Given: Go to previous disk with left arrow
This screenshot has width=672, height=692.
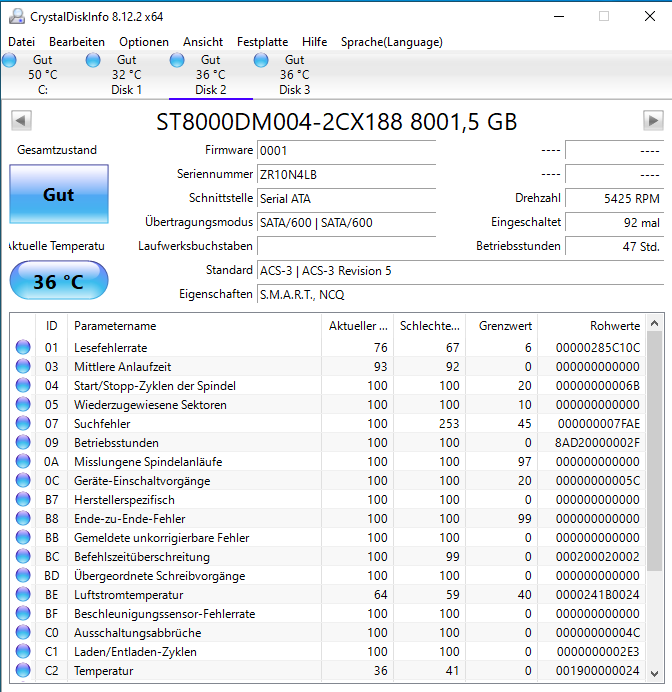Looking at the screenshot, I should (21, 120).
